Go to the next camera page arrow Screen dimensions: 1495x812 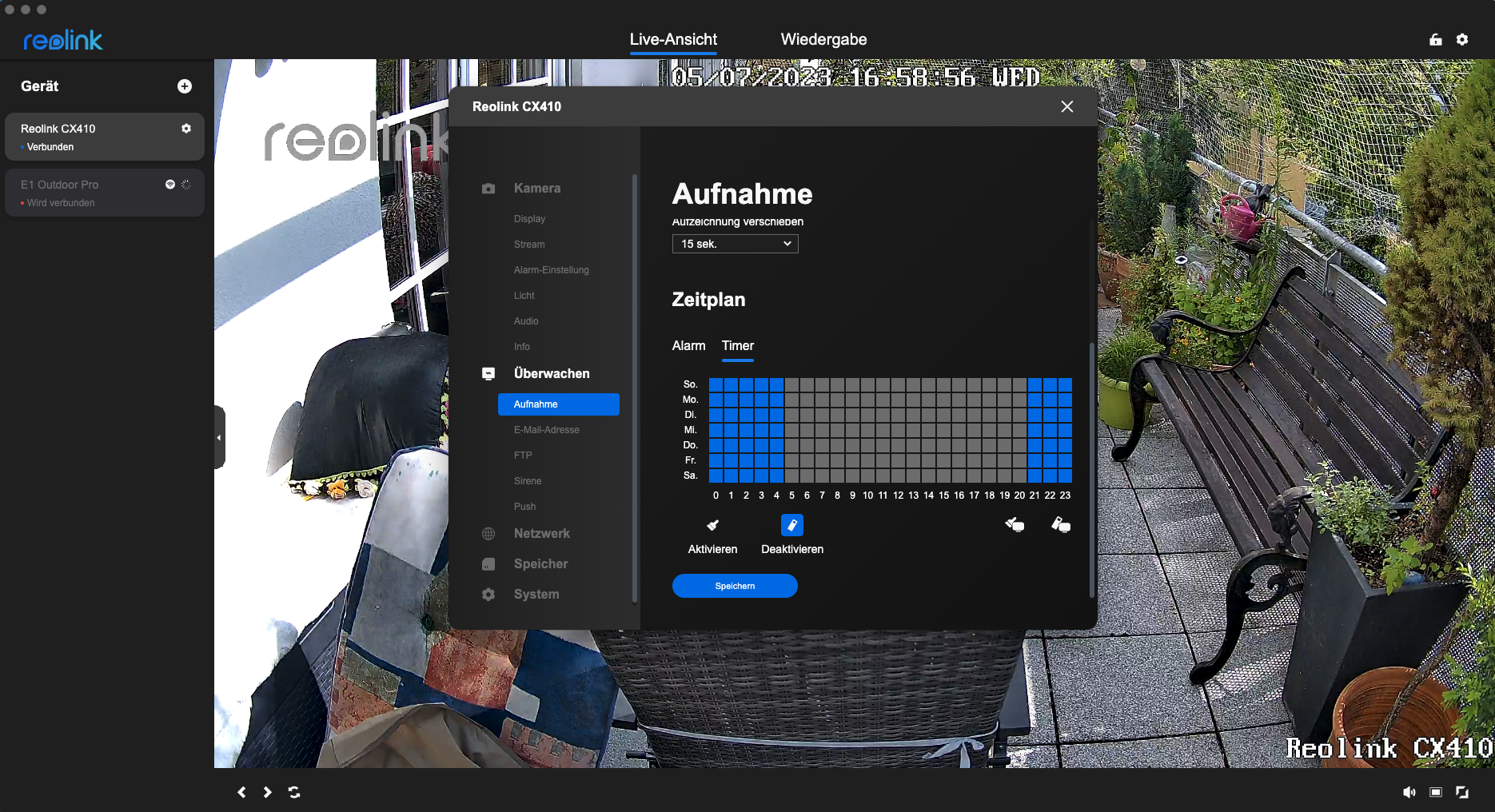point(267,792)
